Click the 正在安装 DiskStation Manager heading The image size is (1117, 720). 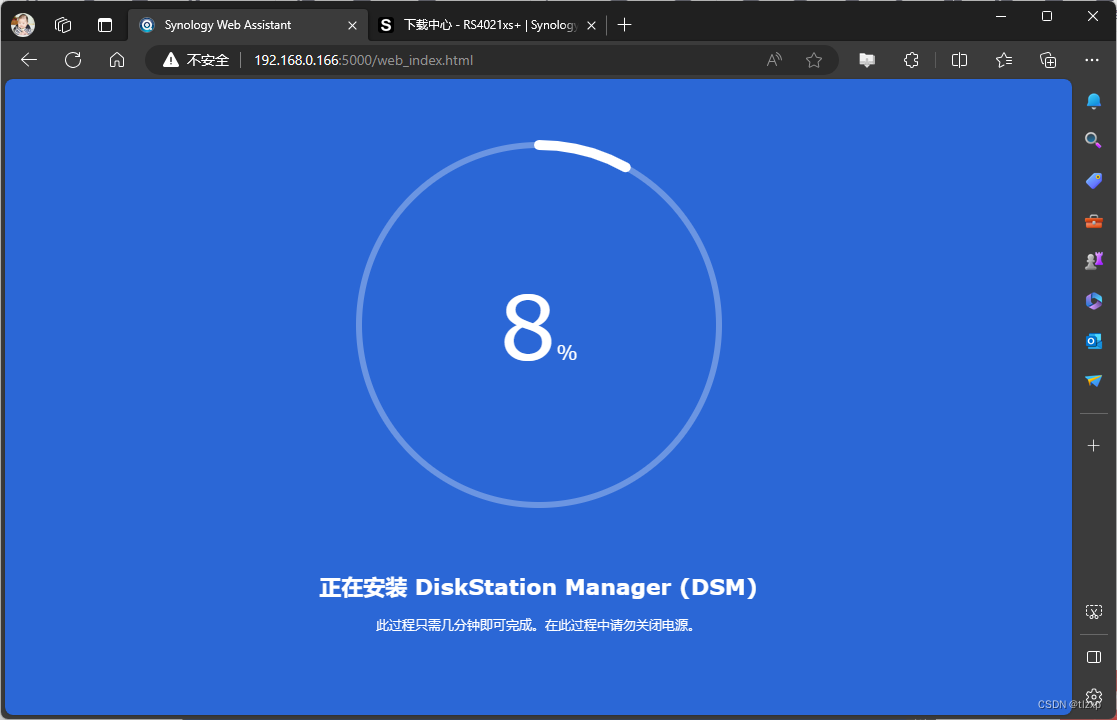tap(538, 588)
